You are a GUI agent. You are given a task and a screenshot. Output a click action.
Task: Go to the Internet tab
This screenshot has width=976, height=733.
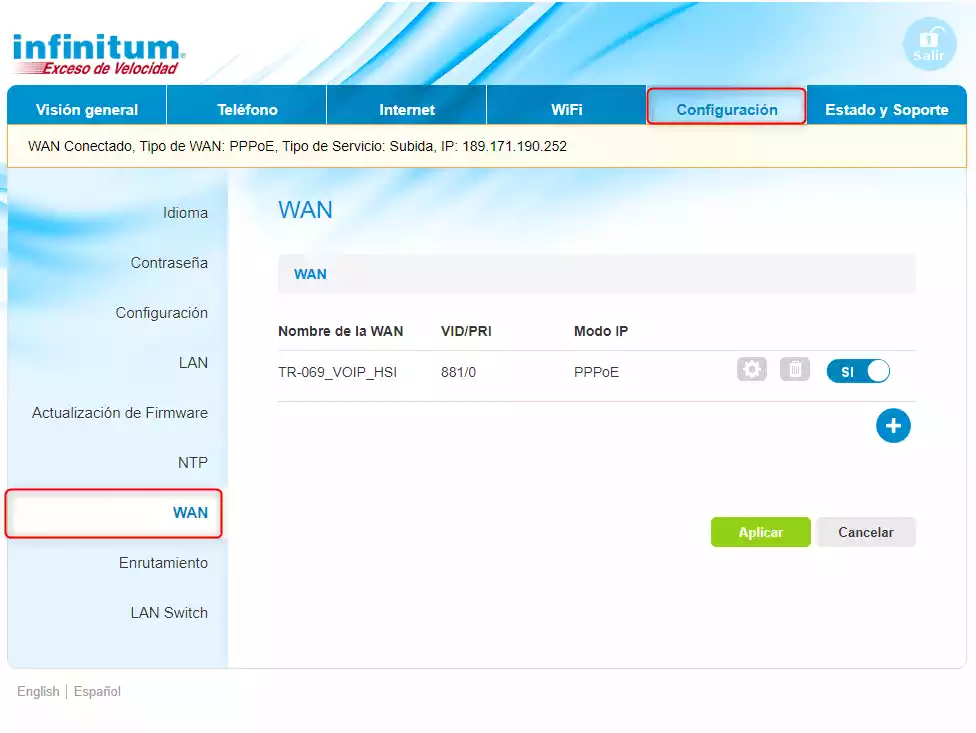click(407, 110)
